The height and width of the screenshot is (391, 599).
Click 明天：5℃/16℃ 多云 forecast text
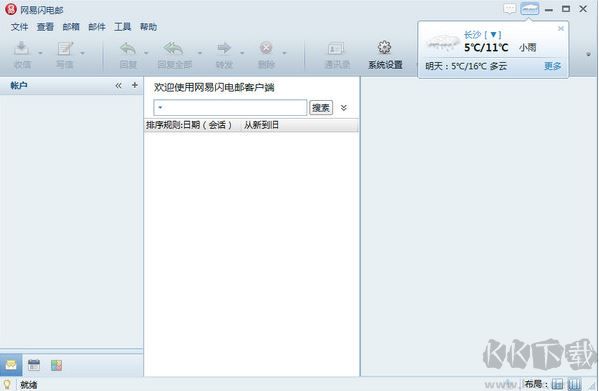pyautogui.click(x=466, y=66)
